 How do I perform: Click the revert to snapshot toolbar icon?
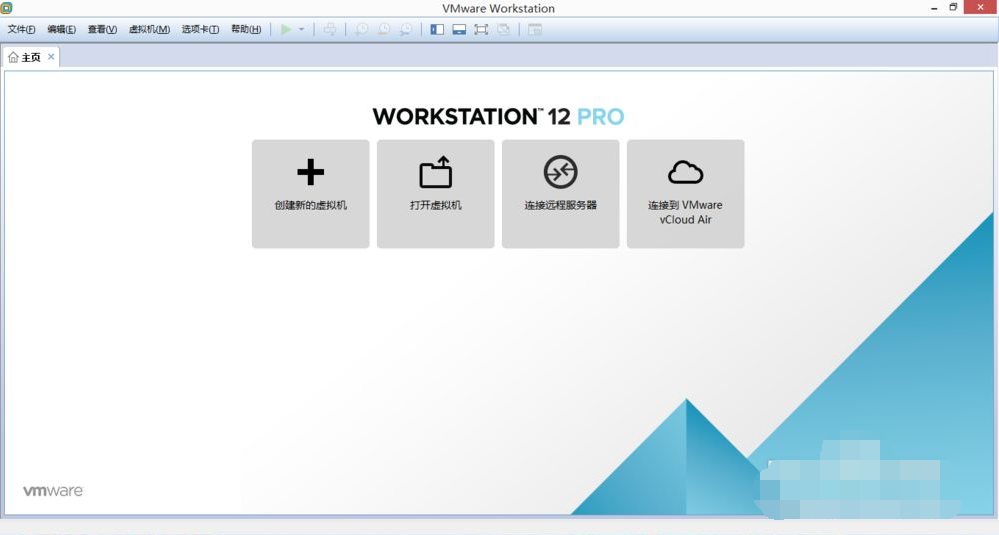coord(383,29)
